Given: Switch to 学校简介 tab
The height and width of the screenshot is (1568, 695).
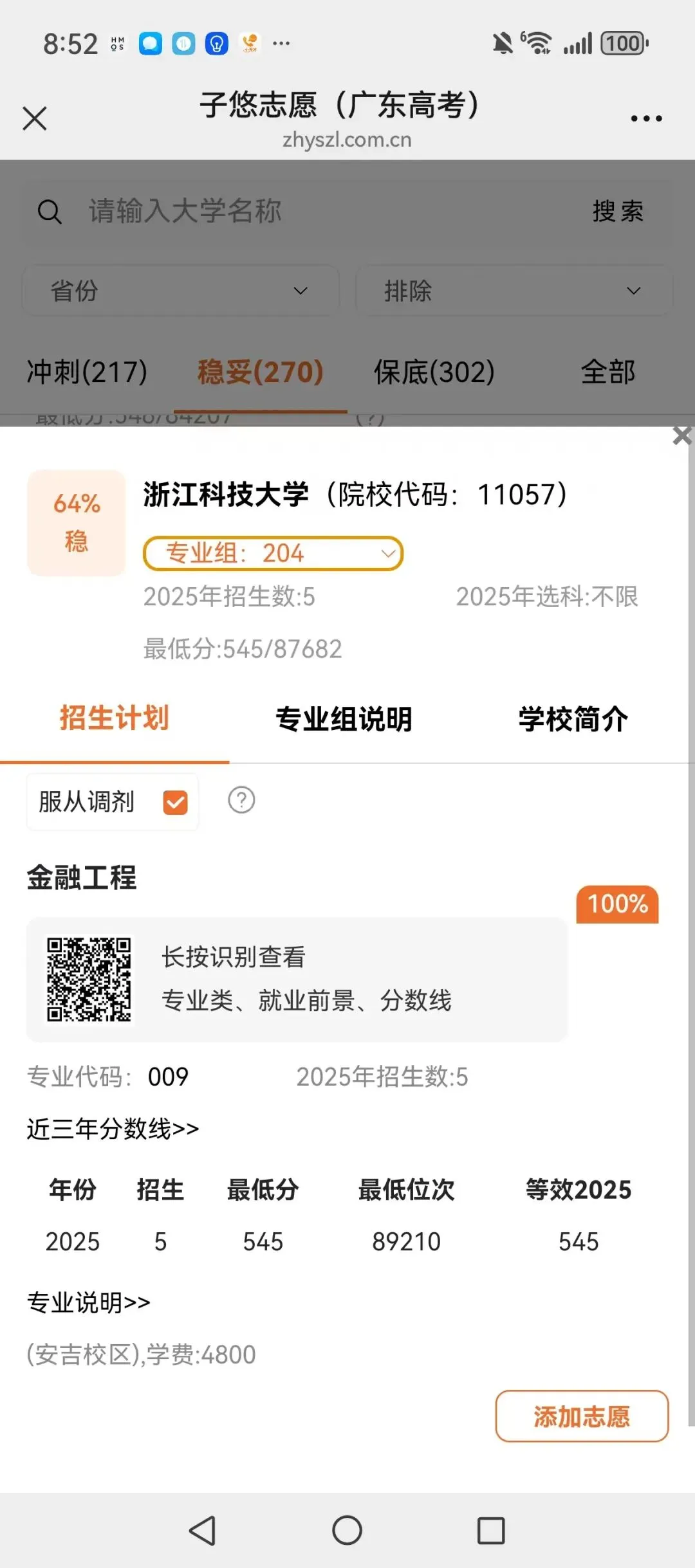Looking at the screenshot, I should (573, 719).
